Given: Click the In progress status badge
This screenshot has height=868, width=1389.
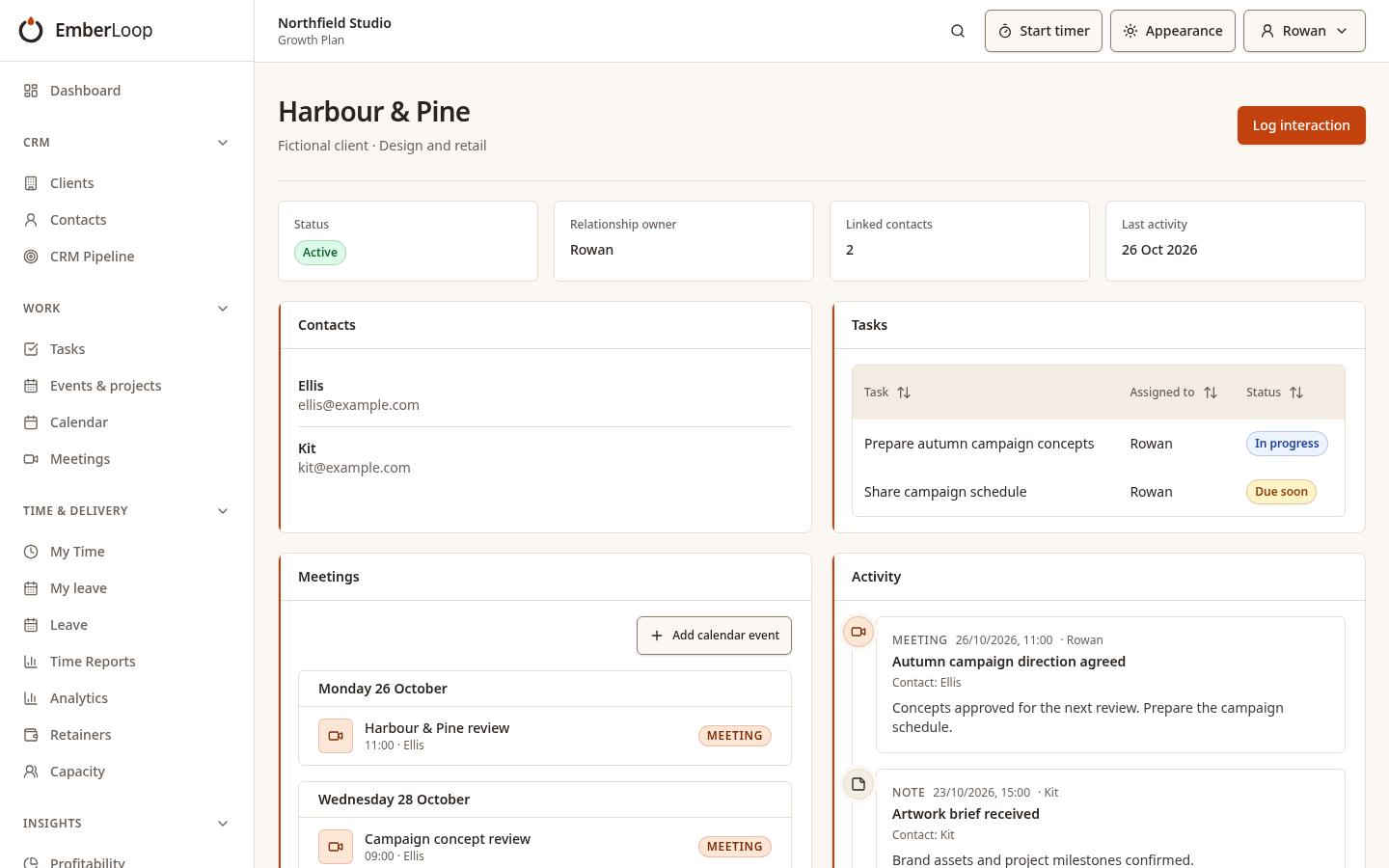Looking at the screenshot, I should pyautogui.click(x=1287, y=444).
